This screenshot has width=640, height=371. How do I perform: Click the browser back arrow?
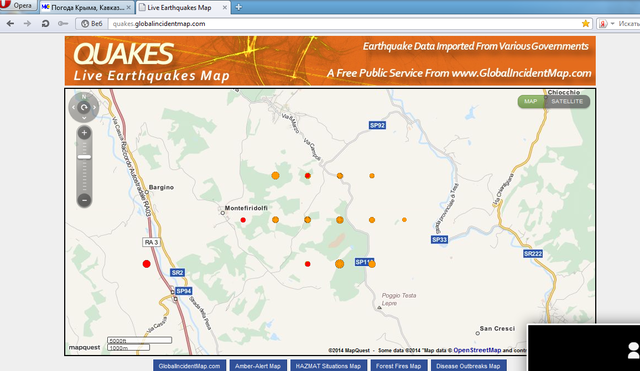point(11,24)
